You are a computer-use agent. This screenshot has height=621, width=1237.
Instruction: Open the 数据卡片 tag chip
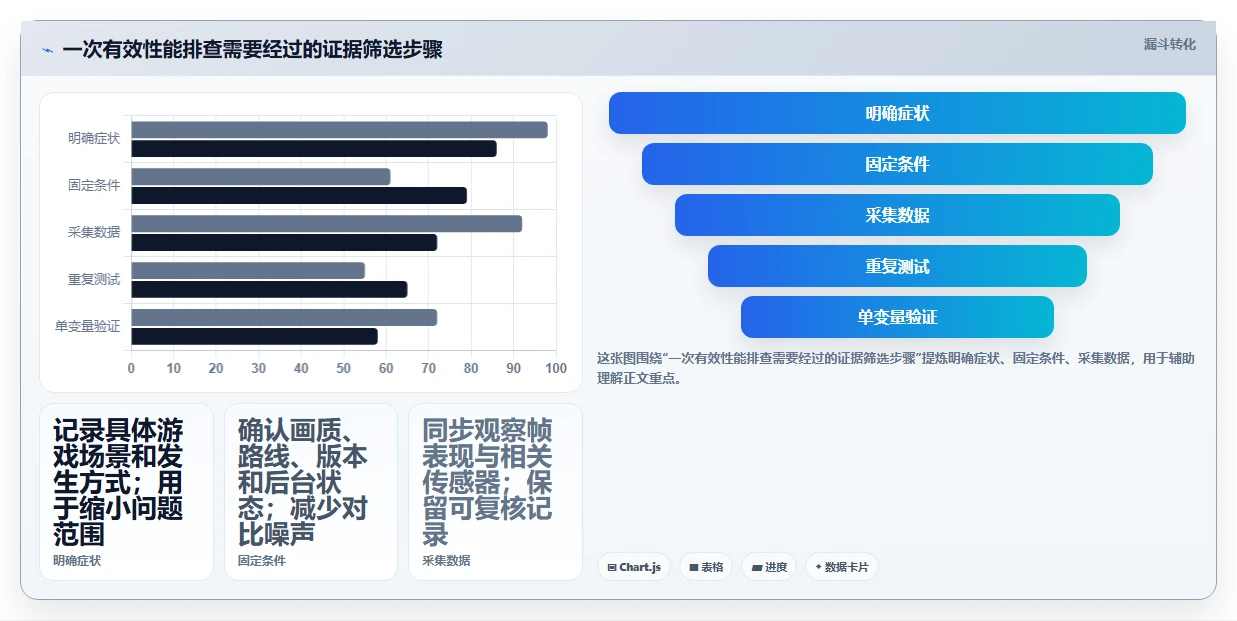[x=842, y=567]
